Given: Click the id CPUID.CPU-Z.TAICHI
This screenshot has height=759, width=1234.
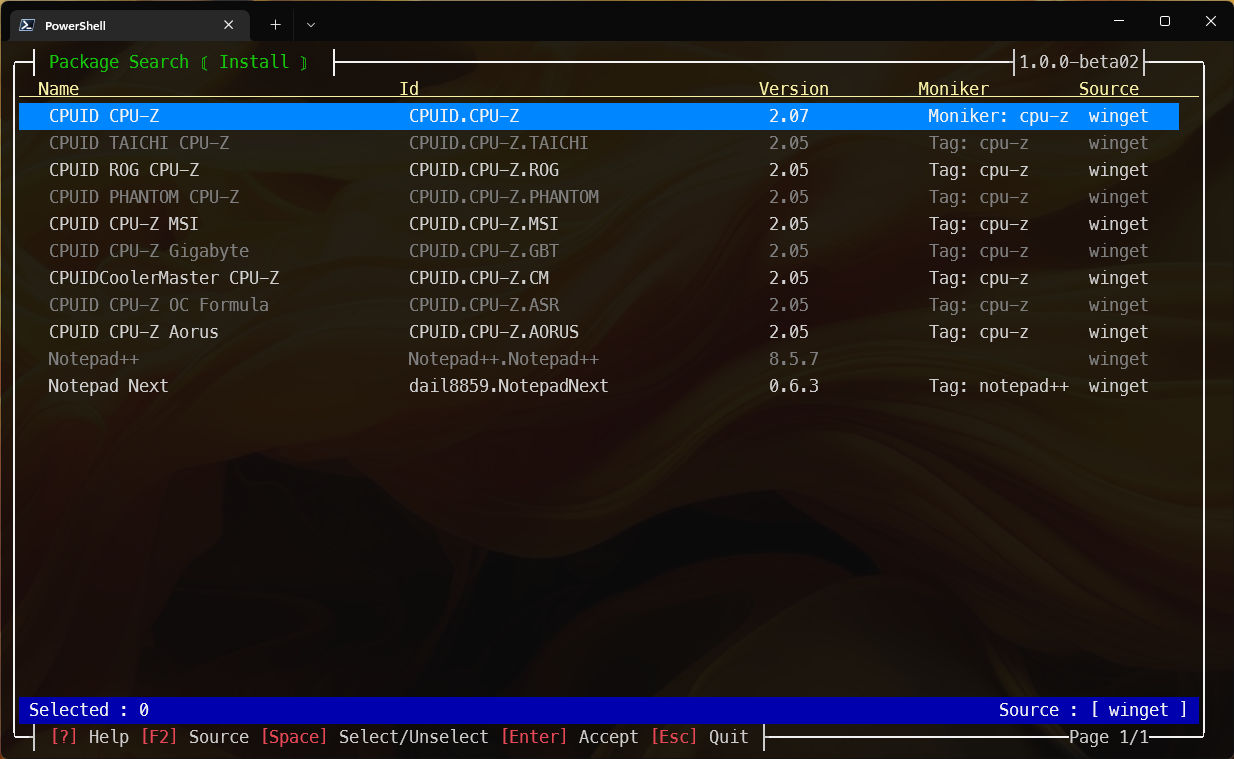Looking at the screenshot, I should (x=499, y=143).
